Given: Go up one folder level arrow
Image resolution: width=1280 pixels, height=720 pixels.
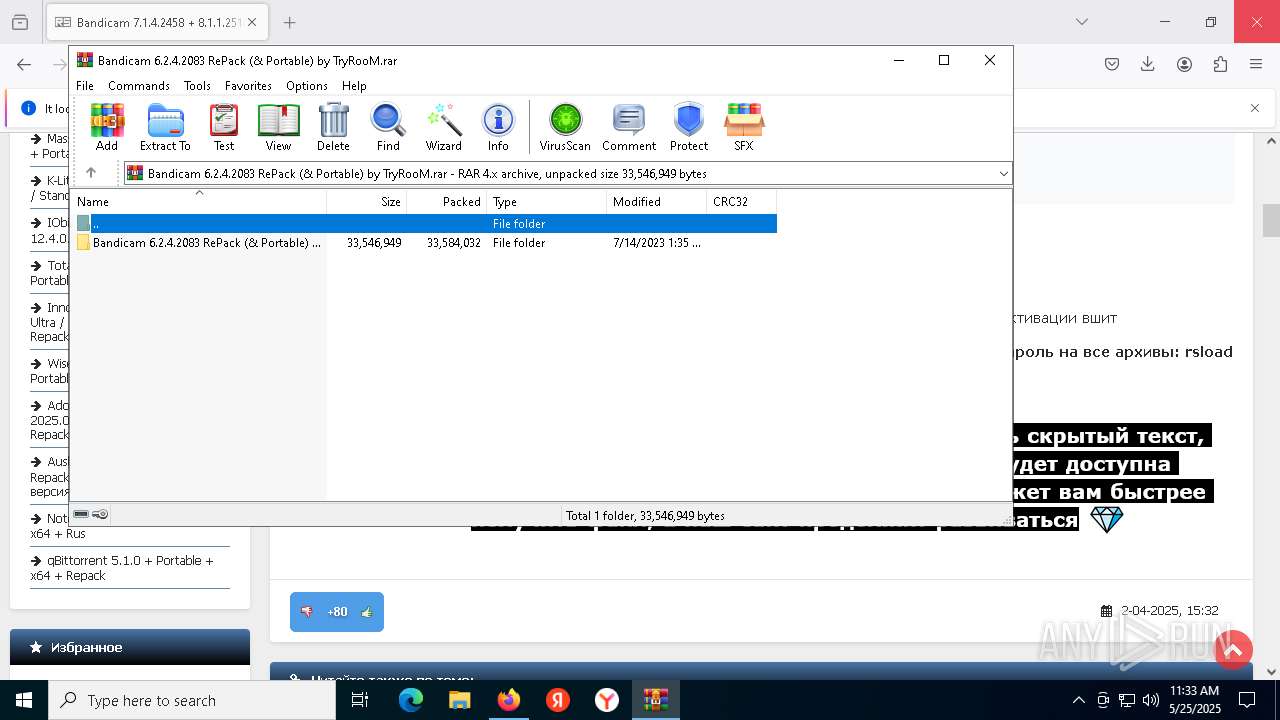Looking at the screenshot, I should pos(91,173).
